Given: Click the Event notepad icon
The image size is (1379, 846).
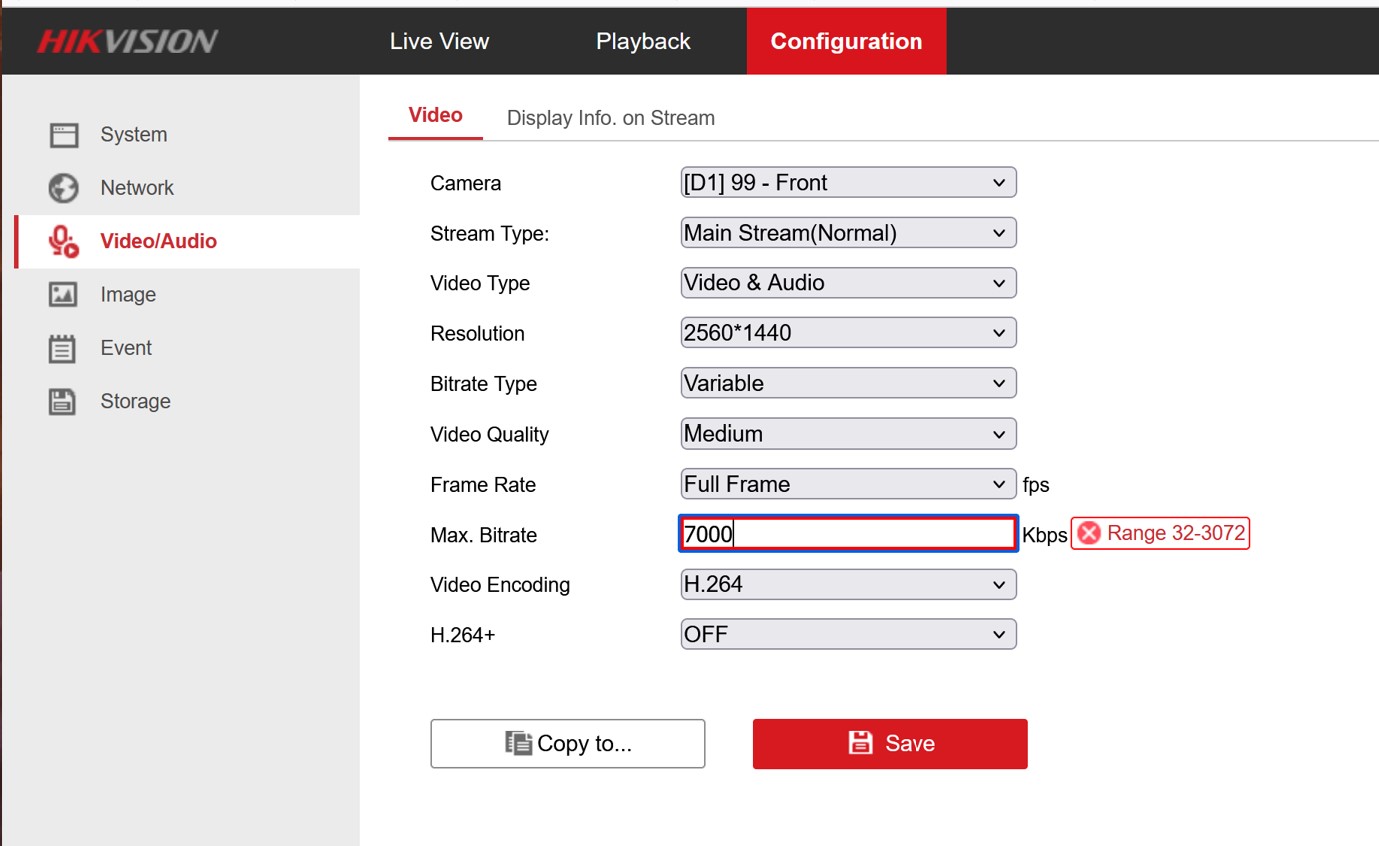Looking at the screenshot, I should pos(63,348).
